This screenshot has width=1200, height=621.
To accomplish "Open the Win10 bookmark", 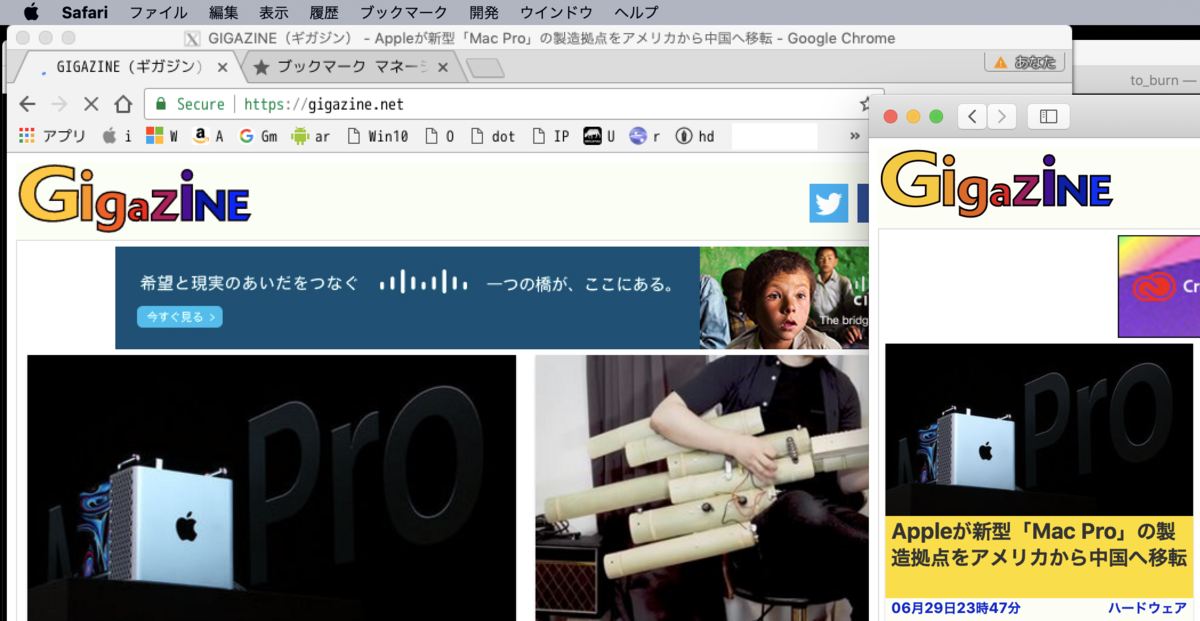I will pos(377,136).
